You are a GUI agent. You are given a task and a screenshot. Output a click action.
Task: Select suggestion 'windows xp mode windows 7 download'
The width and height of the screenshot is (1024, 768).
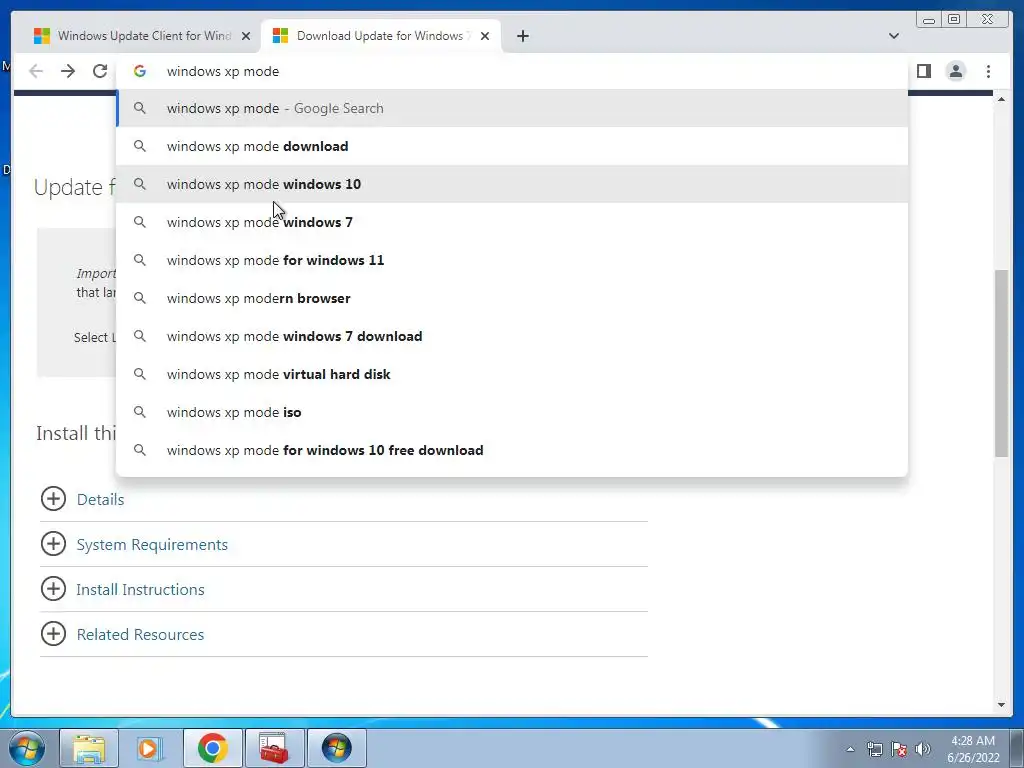tap(512, 336)
